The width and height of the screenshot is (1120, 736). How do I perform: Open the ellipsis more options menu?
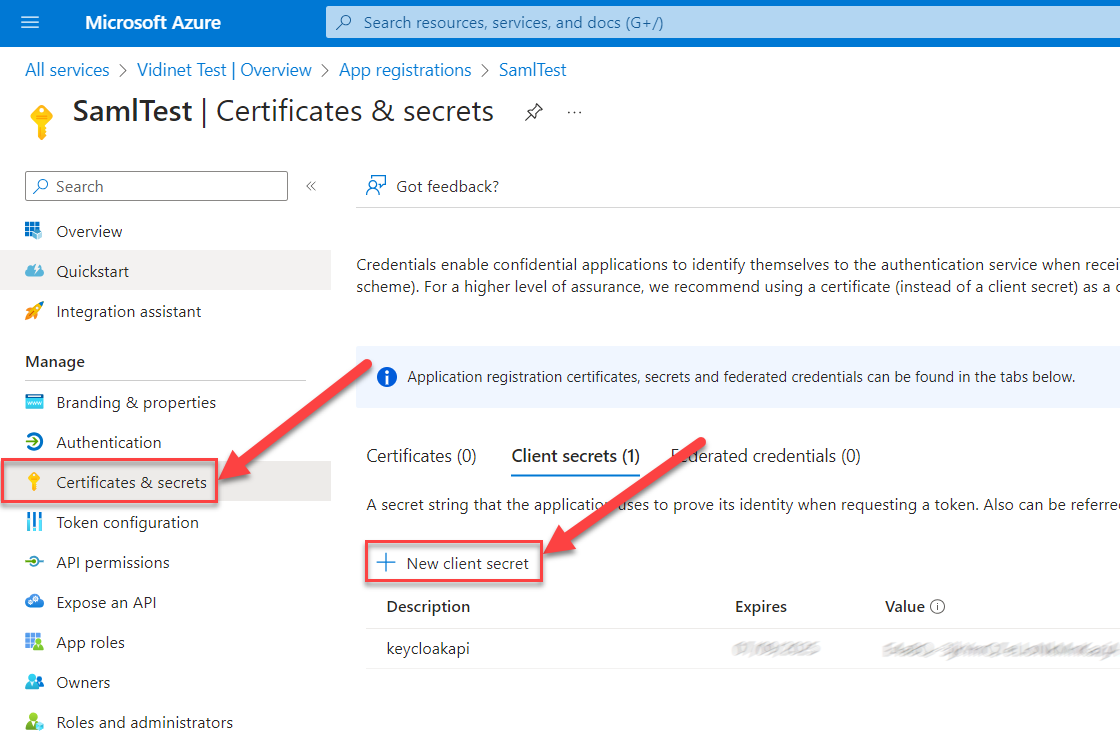[x=574, y=112]
